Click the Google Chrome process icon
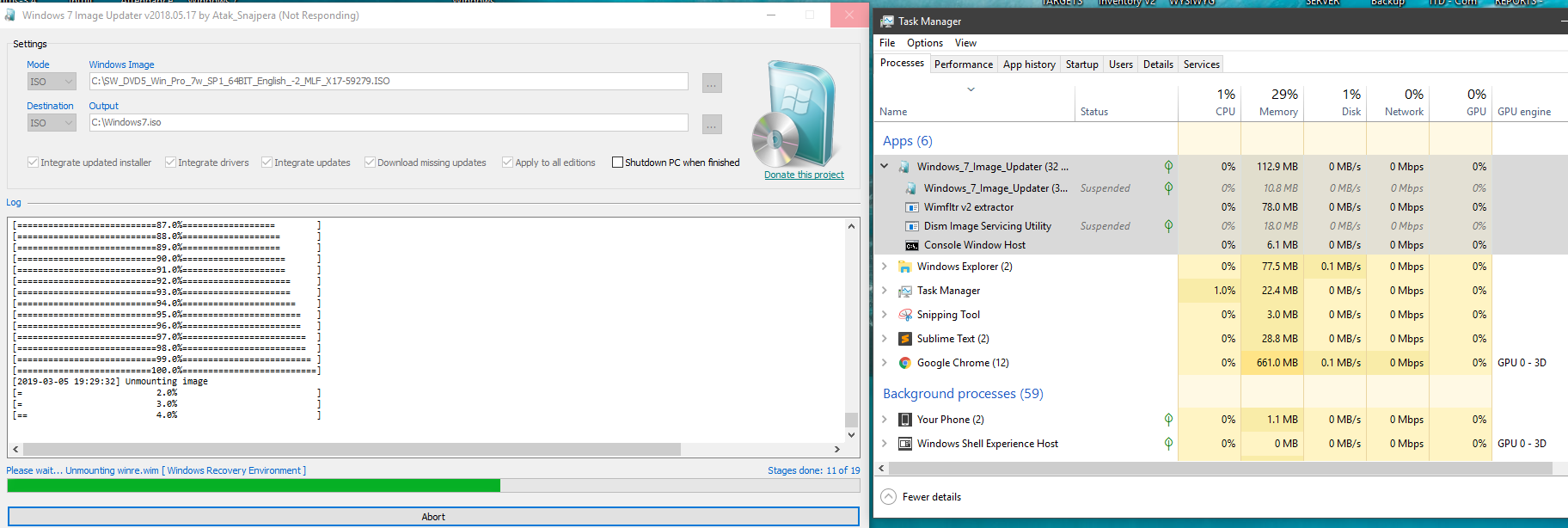The height and width of the screenshot is (528, 1568). point(904,363)
